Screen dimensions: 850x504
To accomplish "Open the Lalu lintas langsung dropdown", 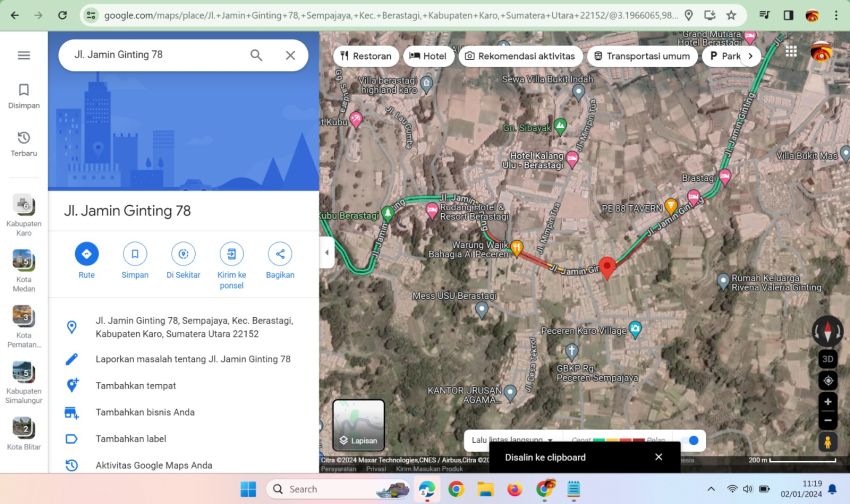I will click(512, 440).
